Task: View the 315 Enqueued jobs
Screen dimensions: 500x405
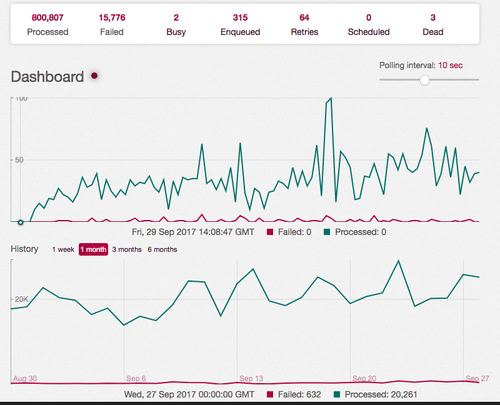Action: pos(240,24)
